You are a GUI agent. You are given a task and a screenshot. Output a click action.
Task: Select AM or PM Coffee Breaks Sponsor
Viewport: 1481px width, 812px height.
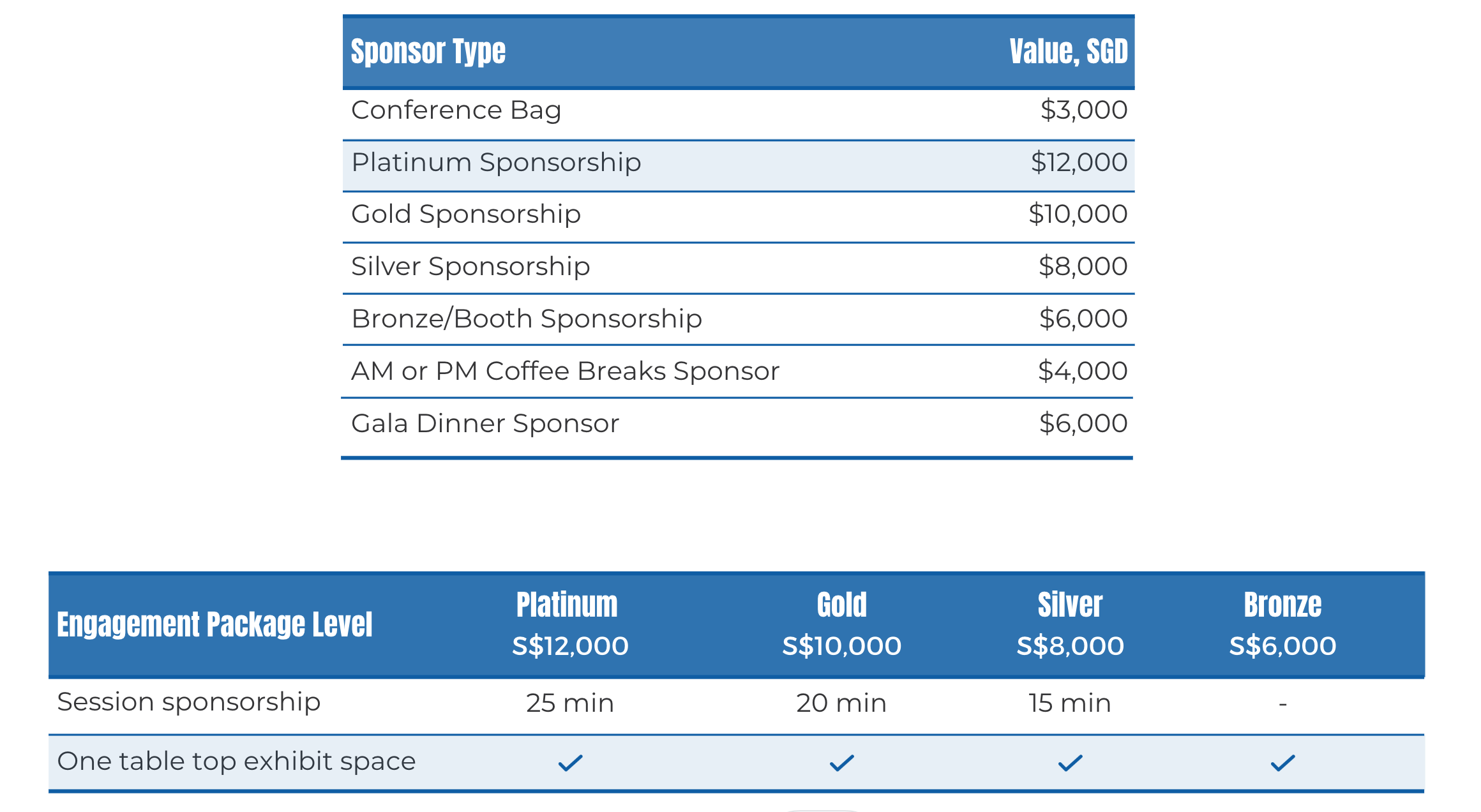tap(565, 371)
